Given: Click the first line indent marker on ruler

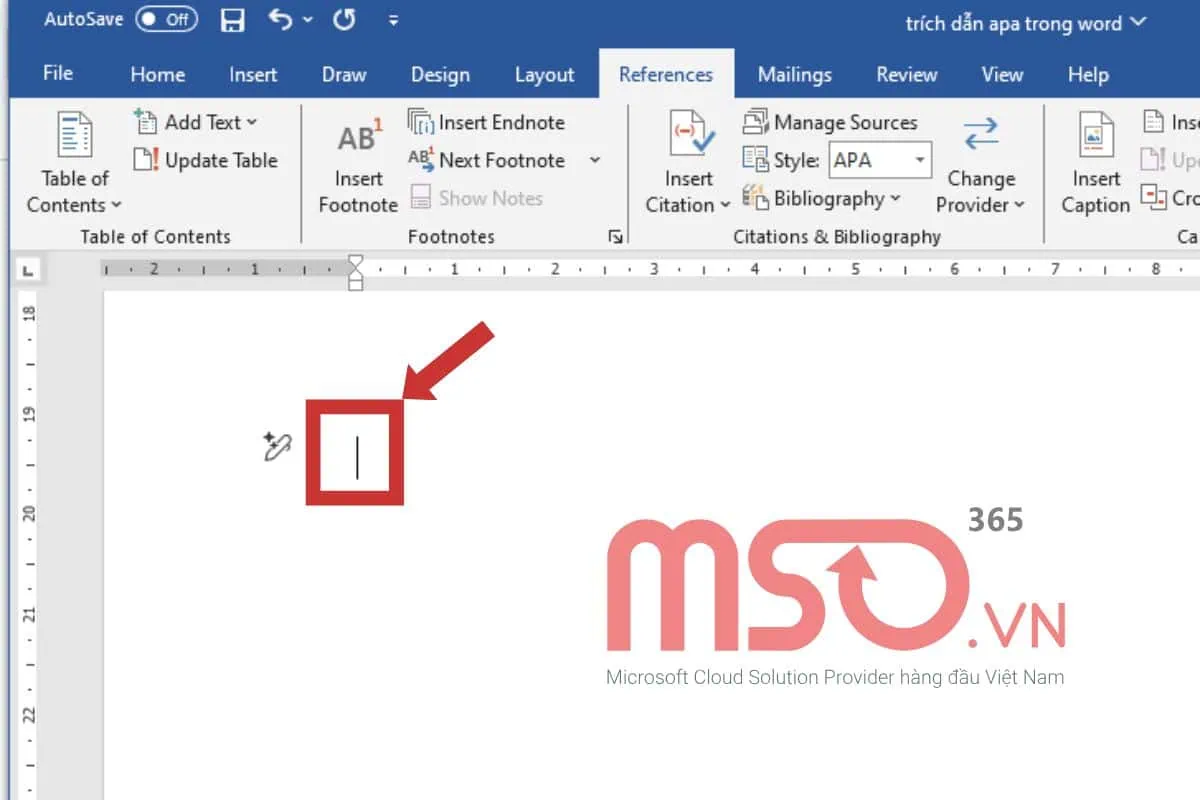Looking at the screenshot, I should coord(355,263).
